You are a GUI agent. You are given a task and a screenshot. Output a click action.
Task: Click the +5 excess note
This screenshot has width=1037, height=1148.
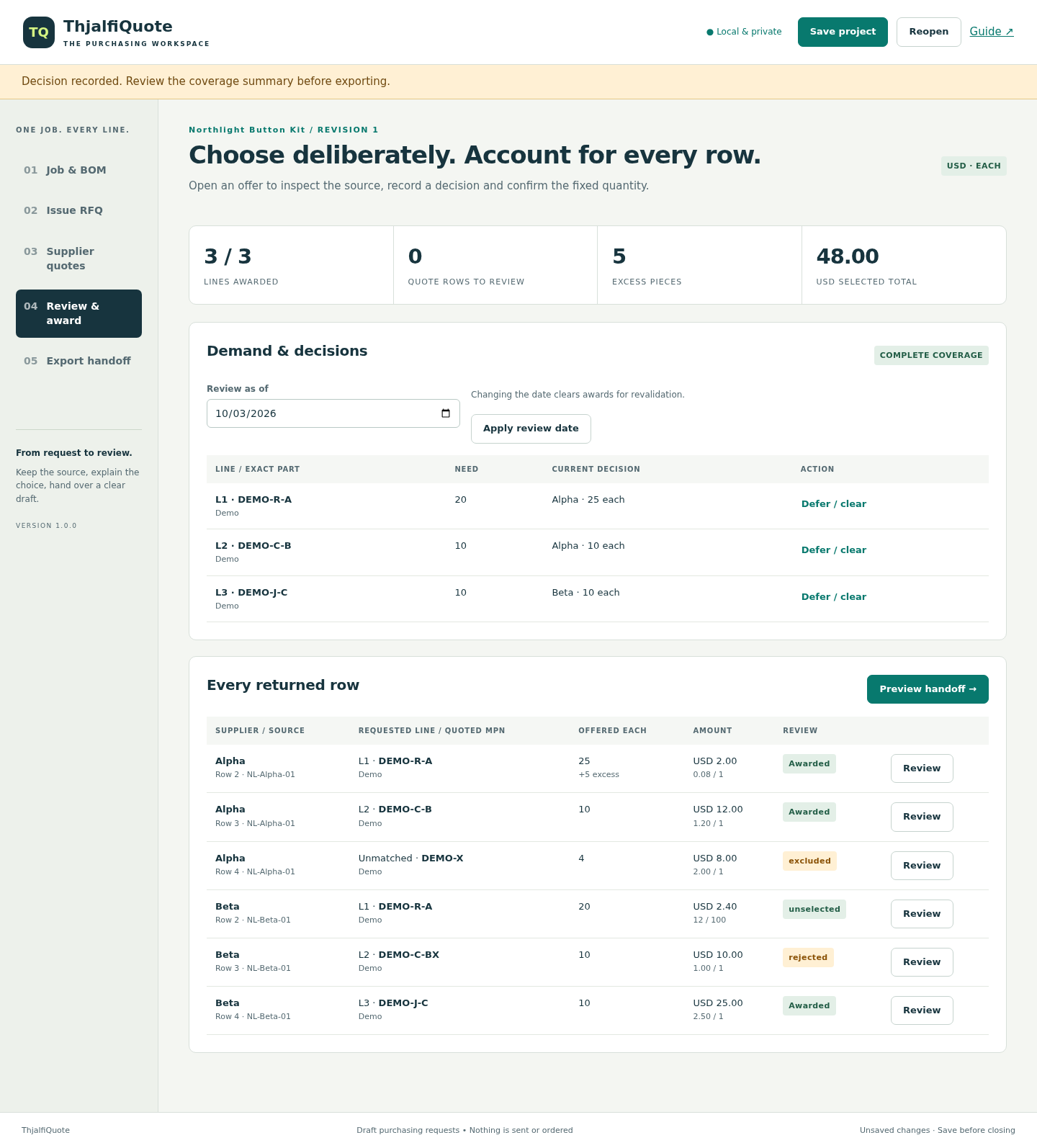[598, 775]
